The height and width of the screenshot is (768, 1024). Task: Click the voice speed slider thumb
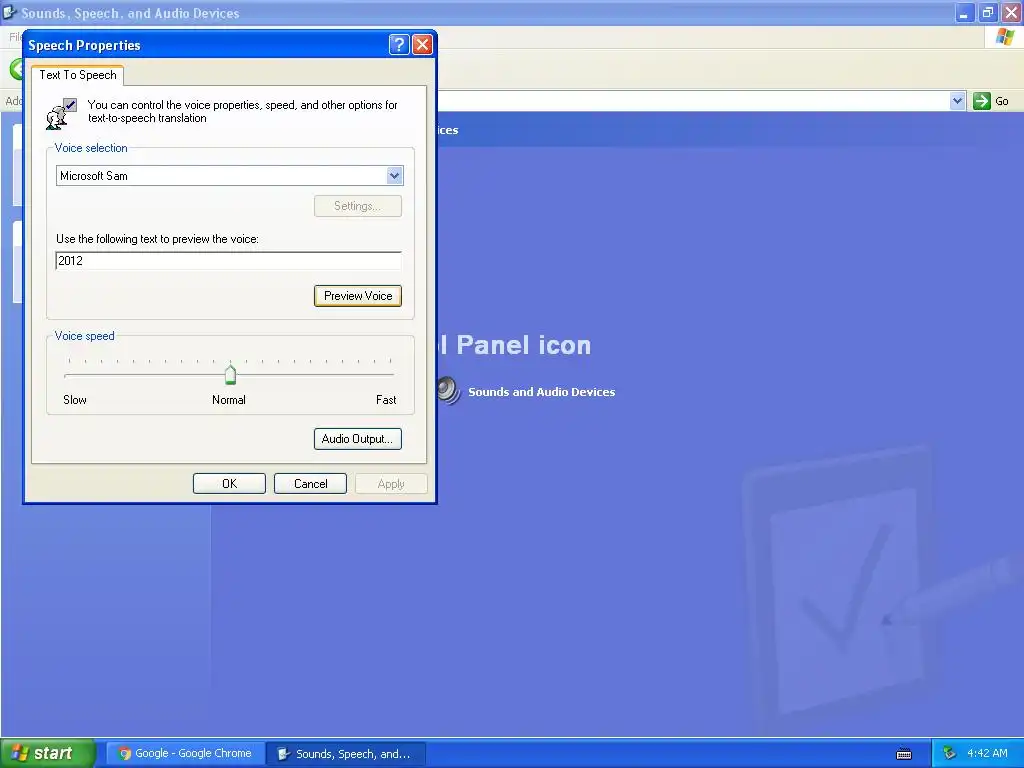(x=231, y=374)
